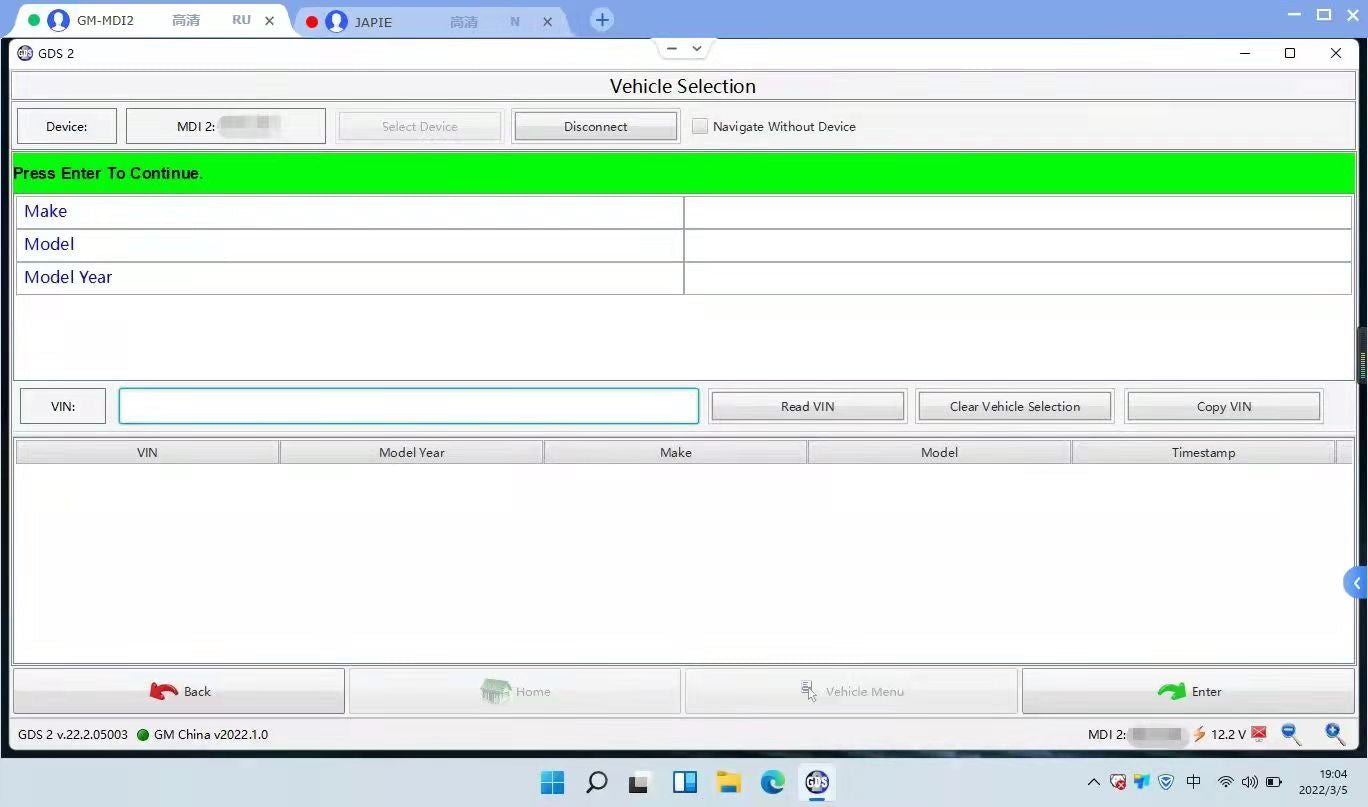Sort by the Timestamp column header

[x=1203, y=453]
